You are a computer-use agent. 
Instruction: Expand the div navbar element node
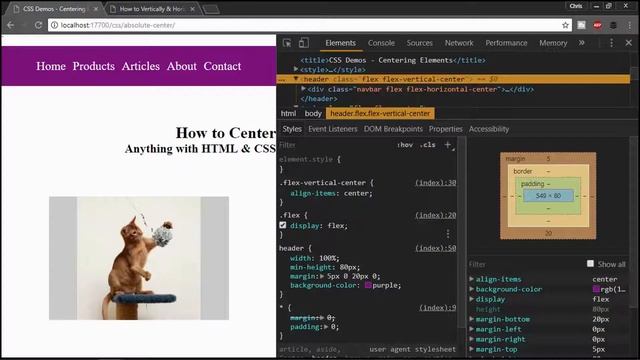pyautogui.click(x=303, y=89)
